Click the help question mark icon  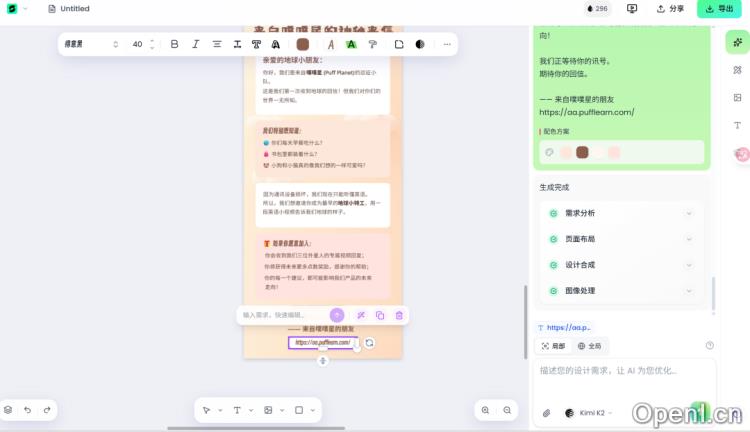pos(709,345)
